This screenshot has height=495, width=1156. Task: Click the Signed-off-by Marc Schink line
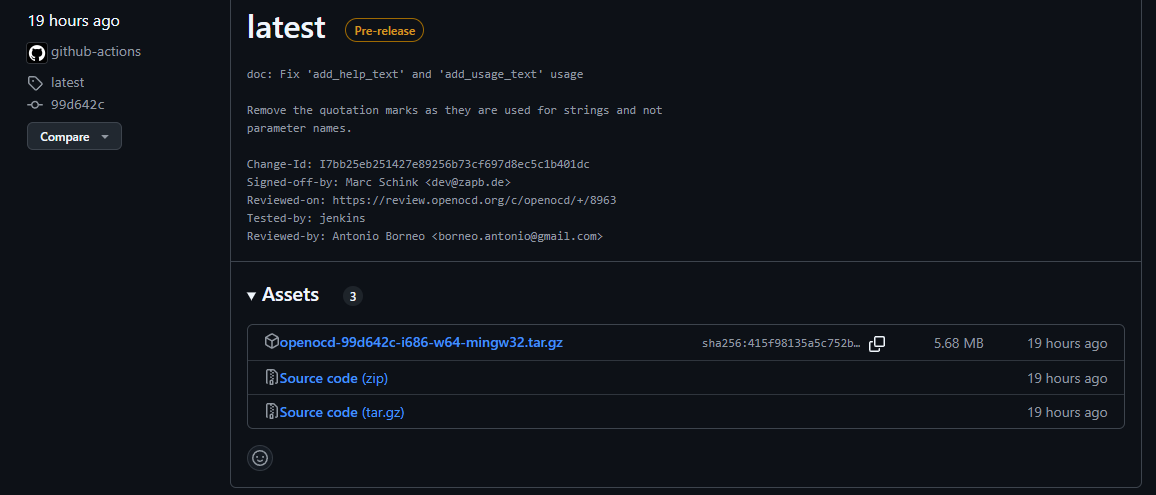378,181
